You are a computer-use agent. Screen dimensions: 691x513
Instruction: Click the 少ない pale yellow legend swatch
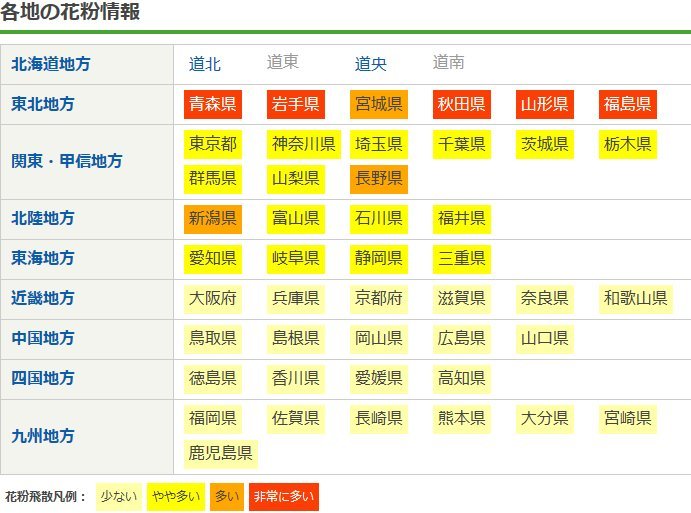click(x=118, y=496)
